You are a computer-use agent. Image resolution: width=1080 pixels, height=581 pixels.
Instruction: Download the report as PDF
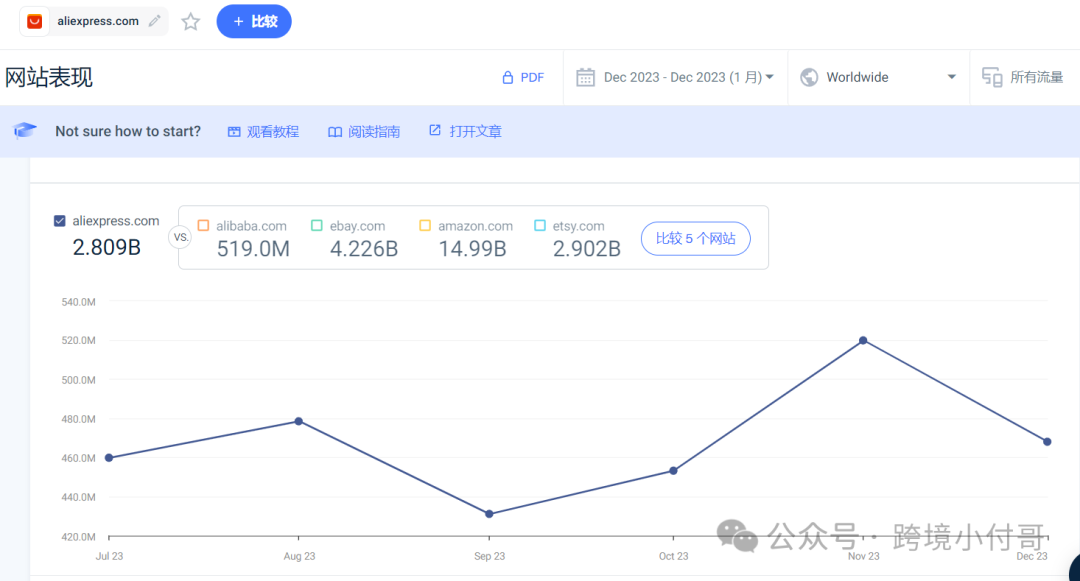click(523, 77)
